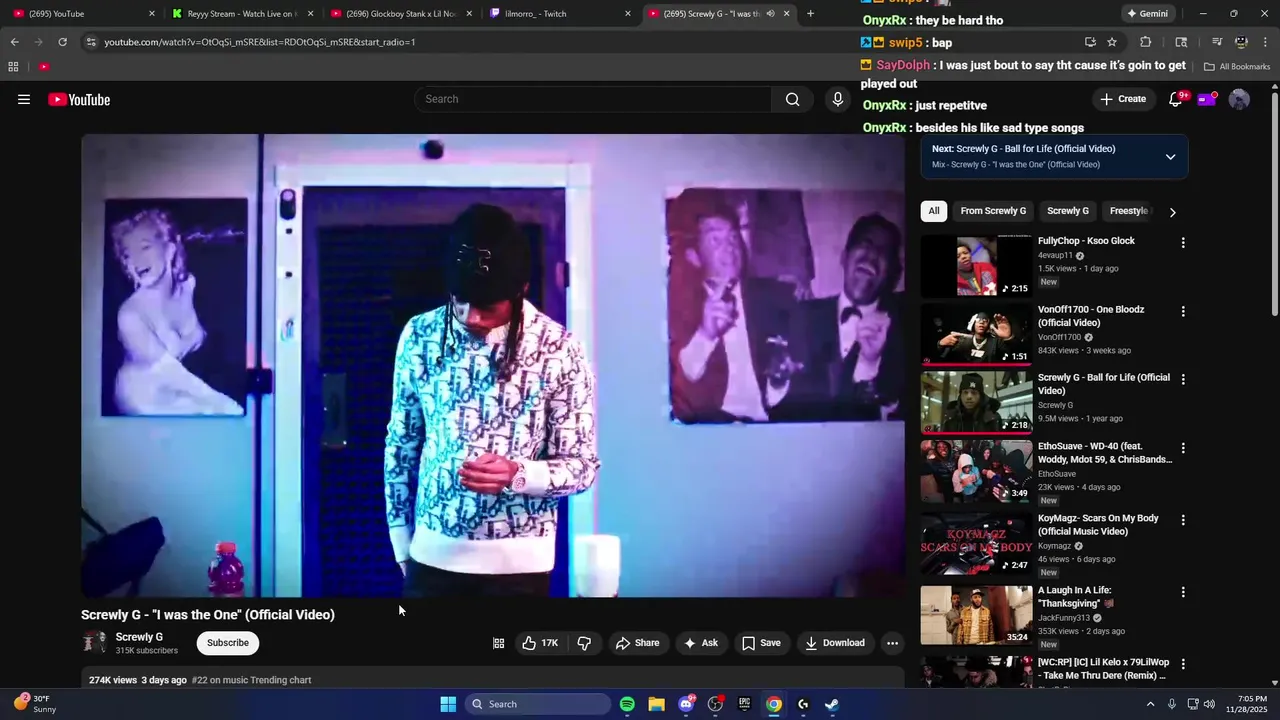1280x720 pixels.
Task: Open the Create menu
Action: point(1123,99)
